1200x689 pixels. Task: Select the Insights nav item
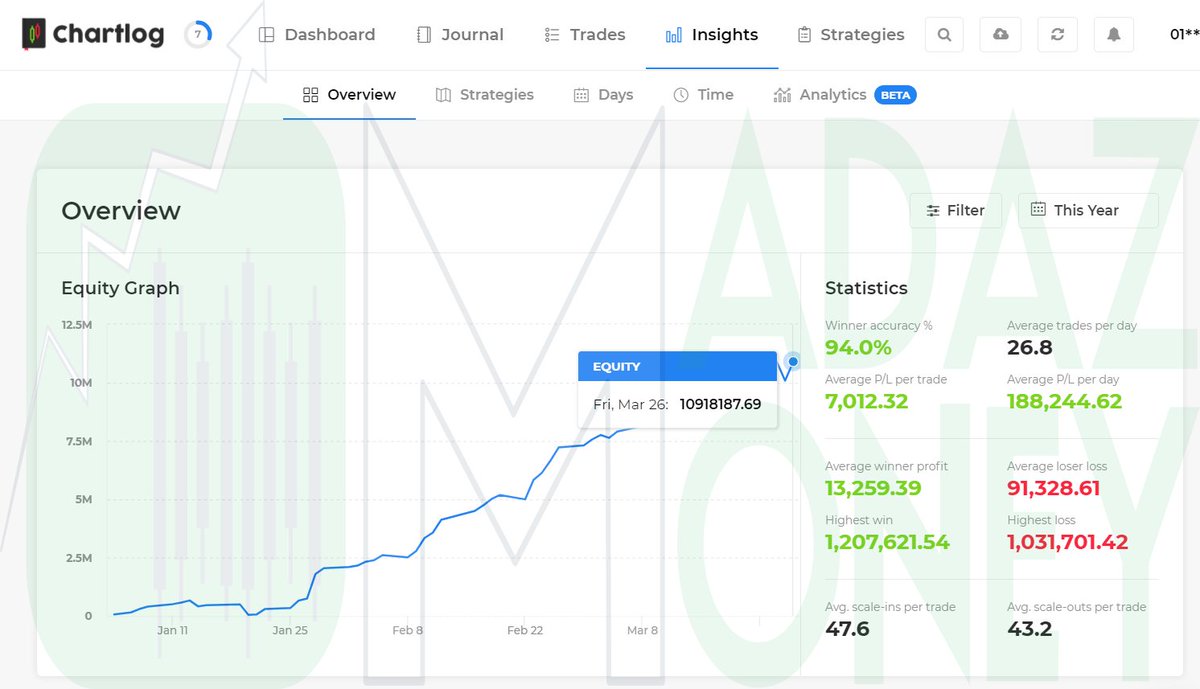click(x=712, y=35)
